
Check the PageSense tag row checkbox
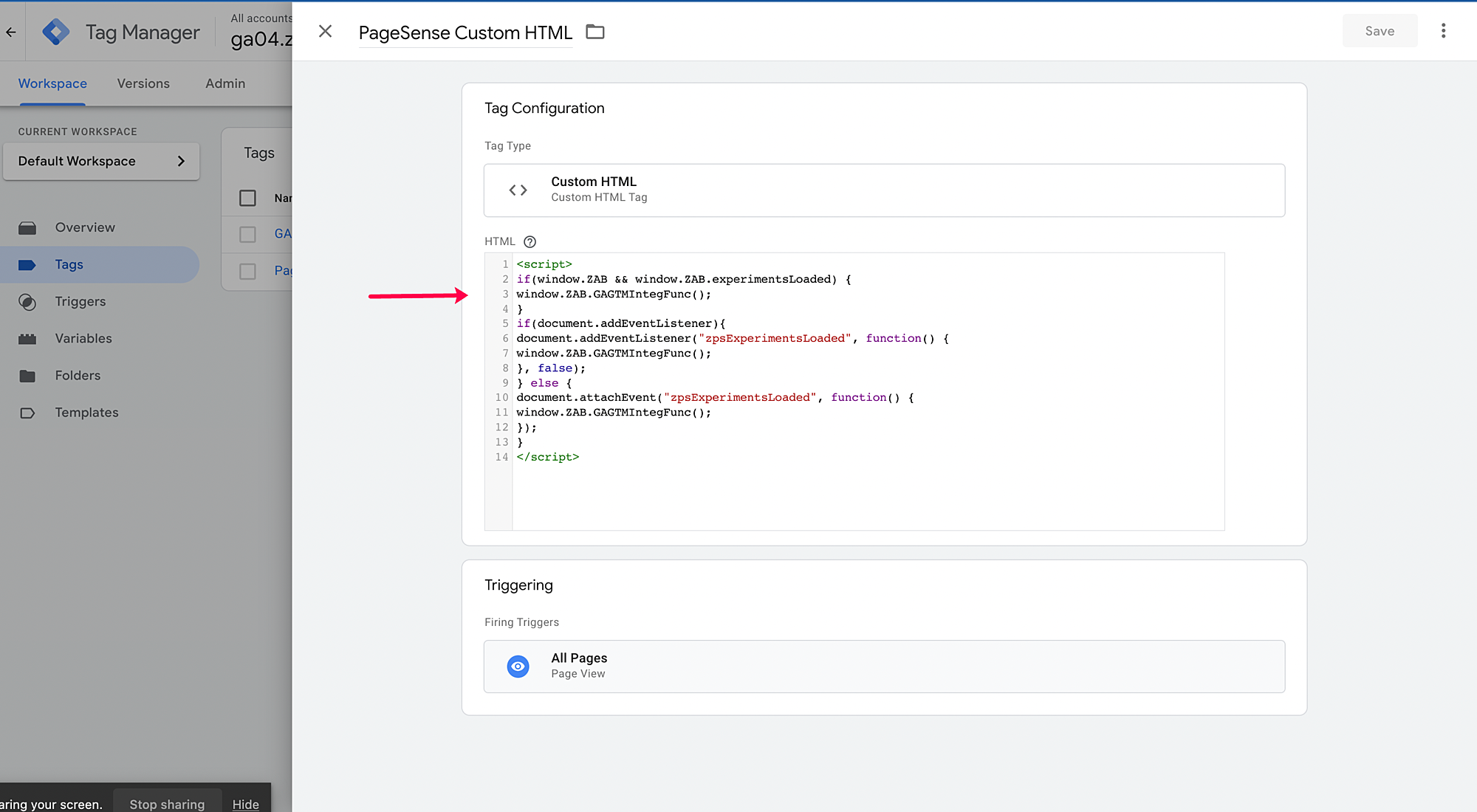coord(247,271)
